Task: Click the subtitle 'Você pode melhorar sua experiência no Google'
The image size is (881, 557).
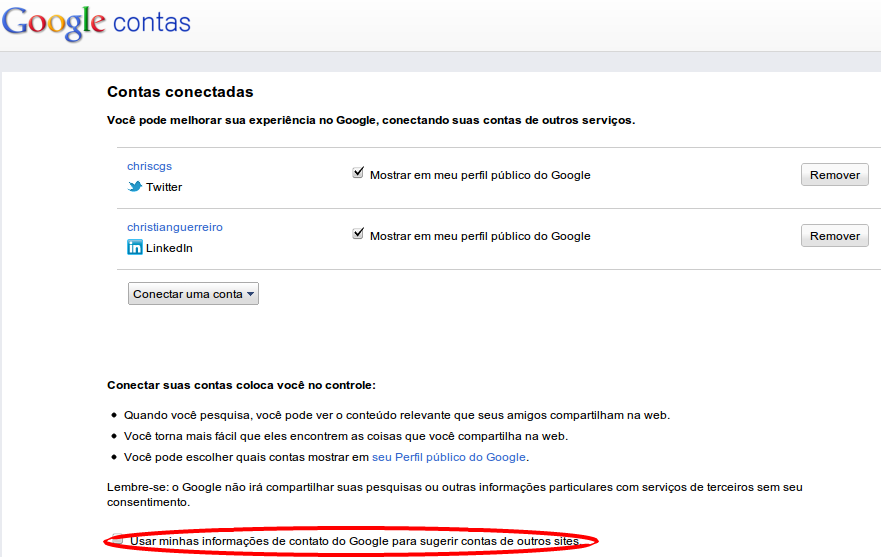Action: [371, 120]
